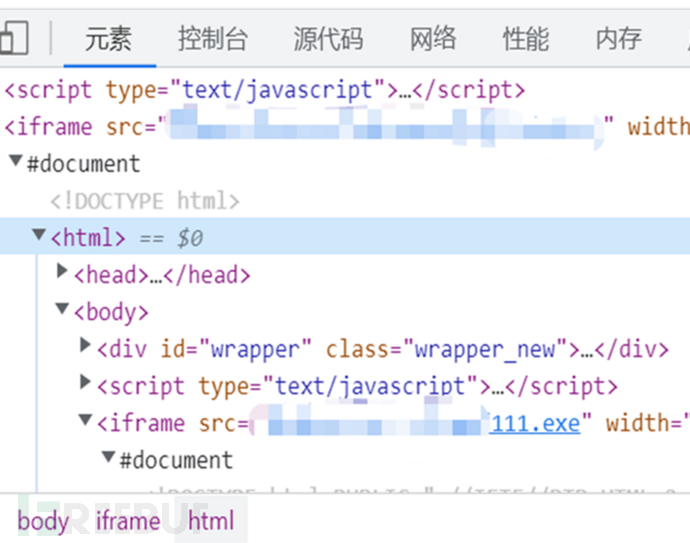690x543 pixels.
Task: Click the html breadcrumb
Action: click(x=211, y=521)
